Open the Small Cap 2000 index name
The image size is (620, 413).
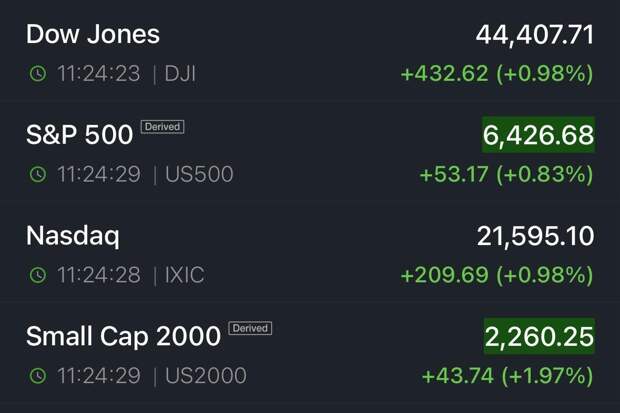click(123, 337)
